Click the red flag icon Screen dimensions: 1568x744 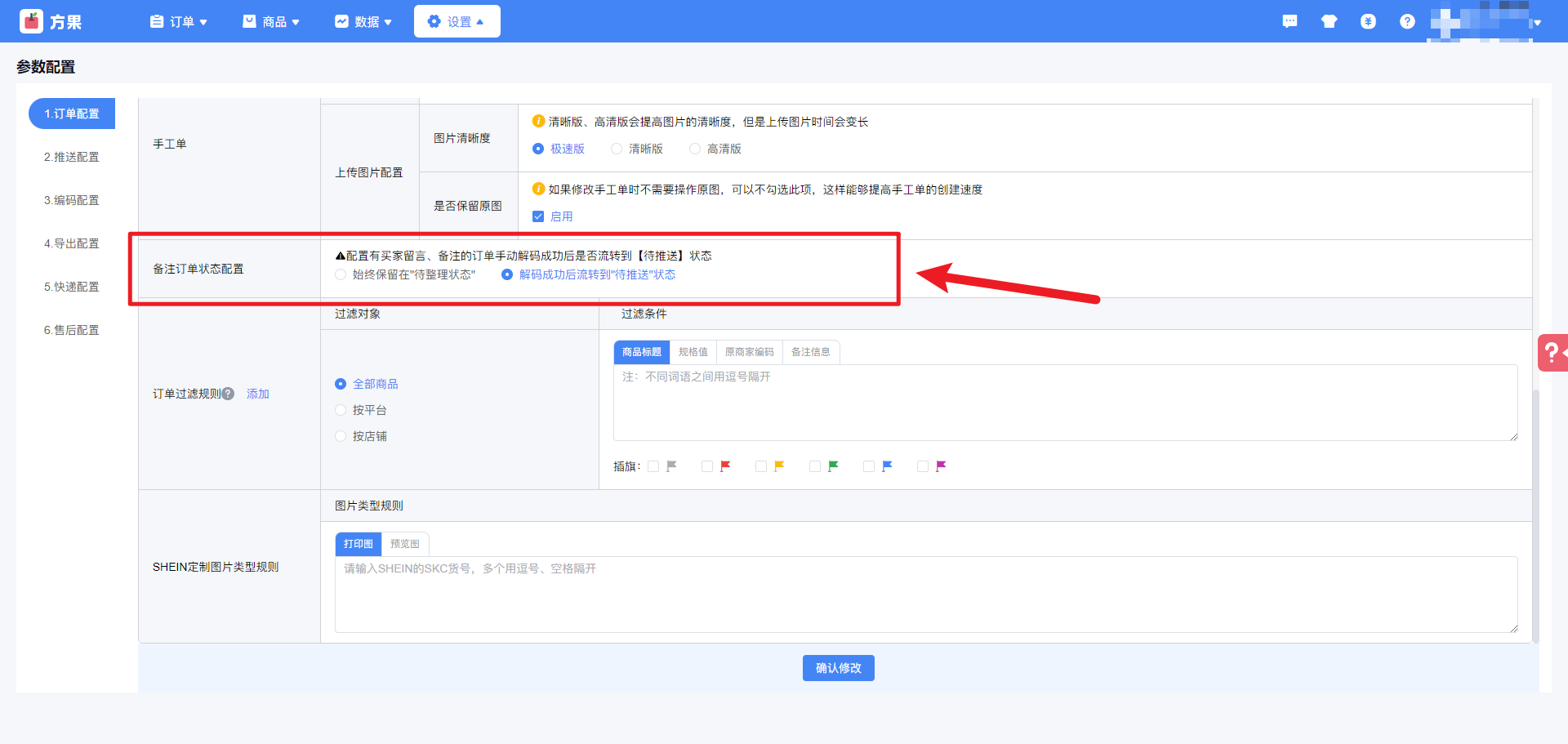(725, 466)
